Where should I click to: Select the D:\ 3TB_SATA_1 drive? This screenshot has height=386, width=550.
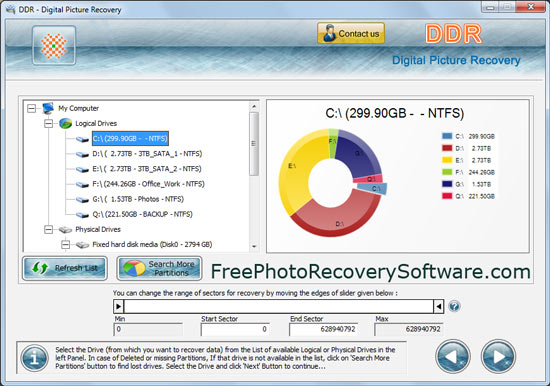[x=147, y=154]
